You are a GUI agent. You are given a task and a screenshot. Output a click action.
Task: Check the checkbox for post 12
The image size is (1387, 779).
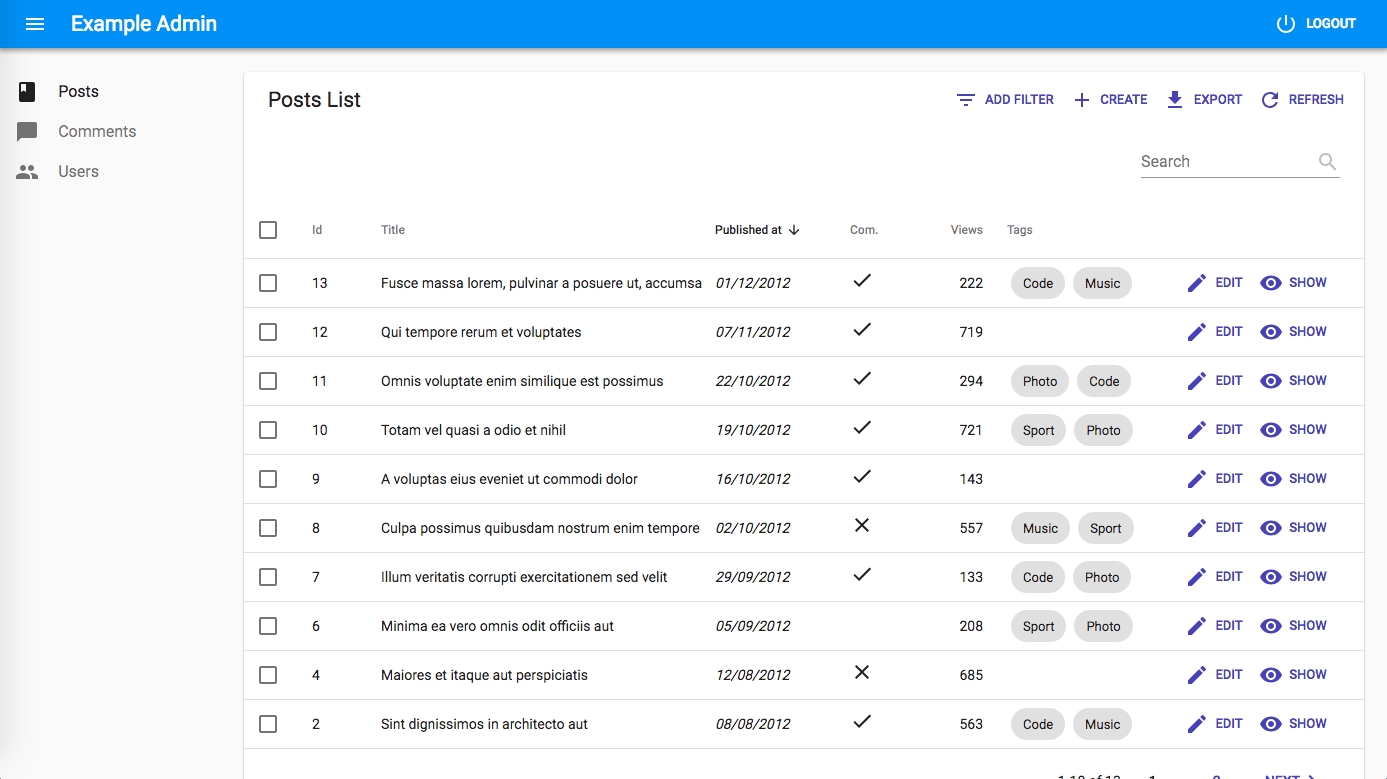[x=268, y=332]
